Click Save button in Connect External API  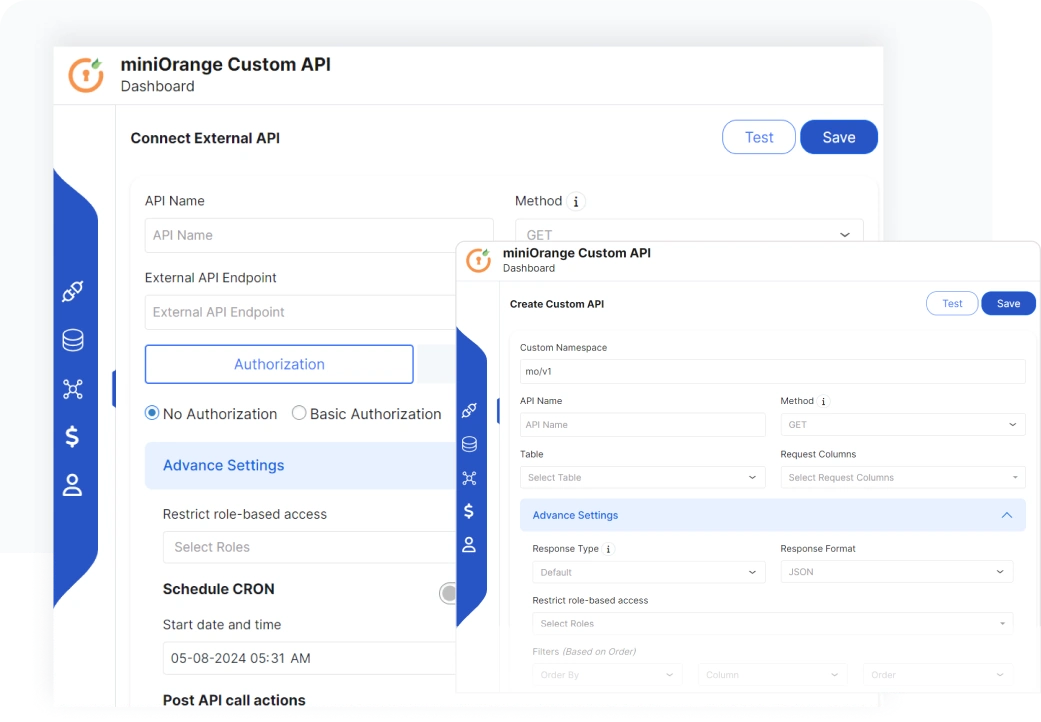pos(839,137)
